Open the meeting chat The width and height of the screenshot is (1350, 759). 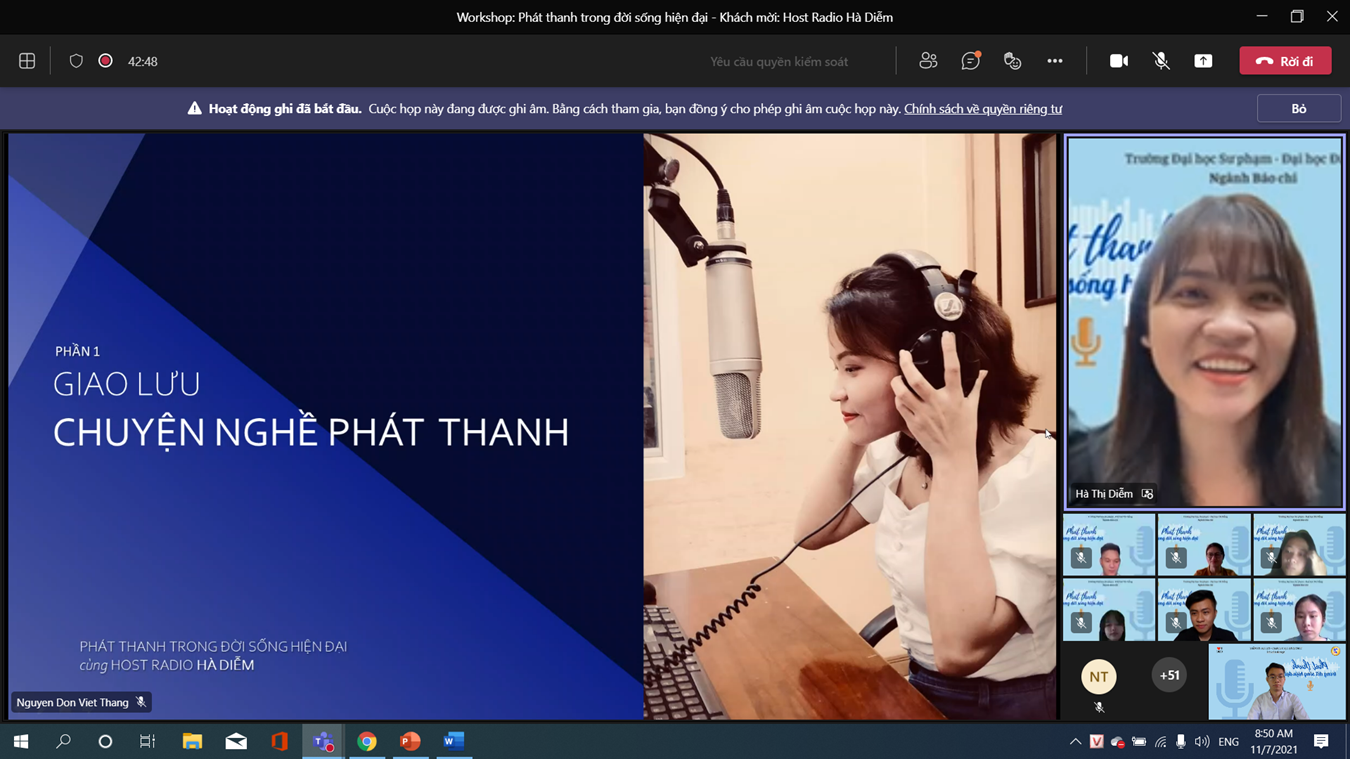click(x=970, y=61)
